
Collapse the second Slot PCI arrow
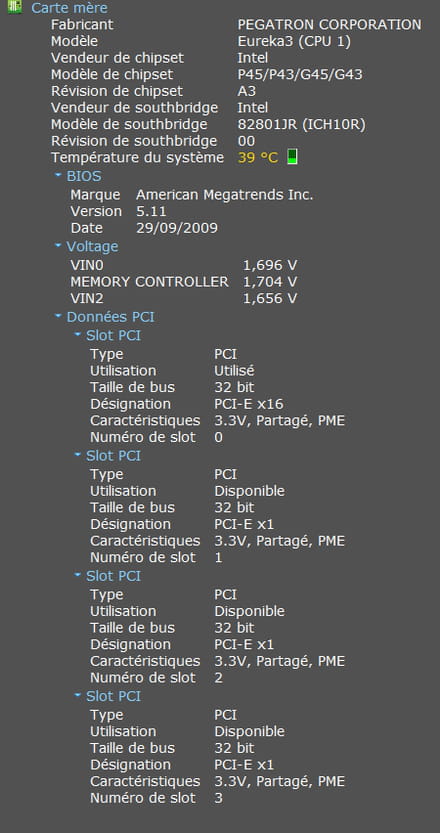pyautogui.click(x=78, y=455)
